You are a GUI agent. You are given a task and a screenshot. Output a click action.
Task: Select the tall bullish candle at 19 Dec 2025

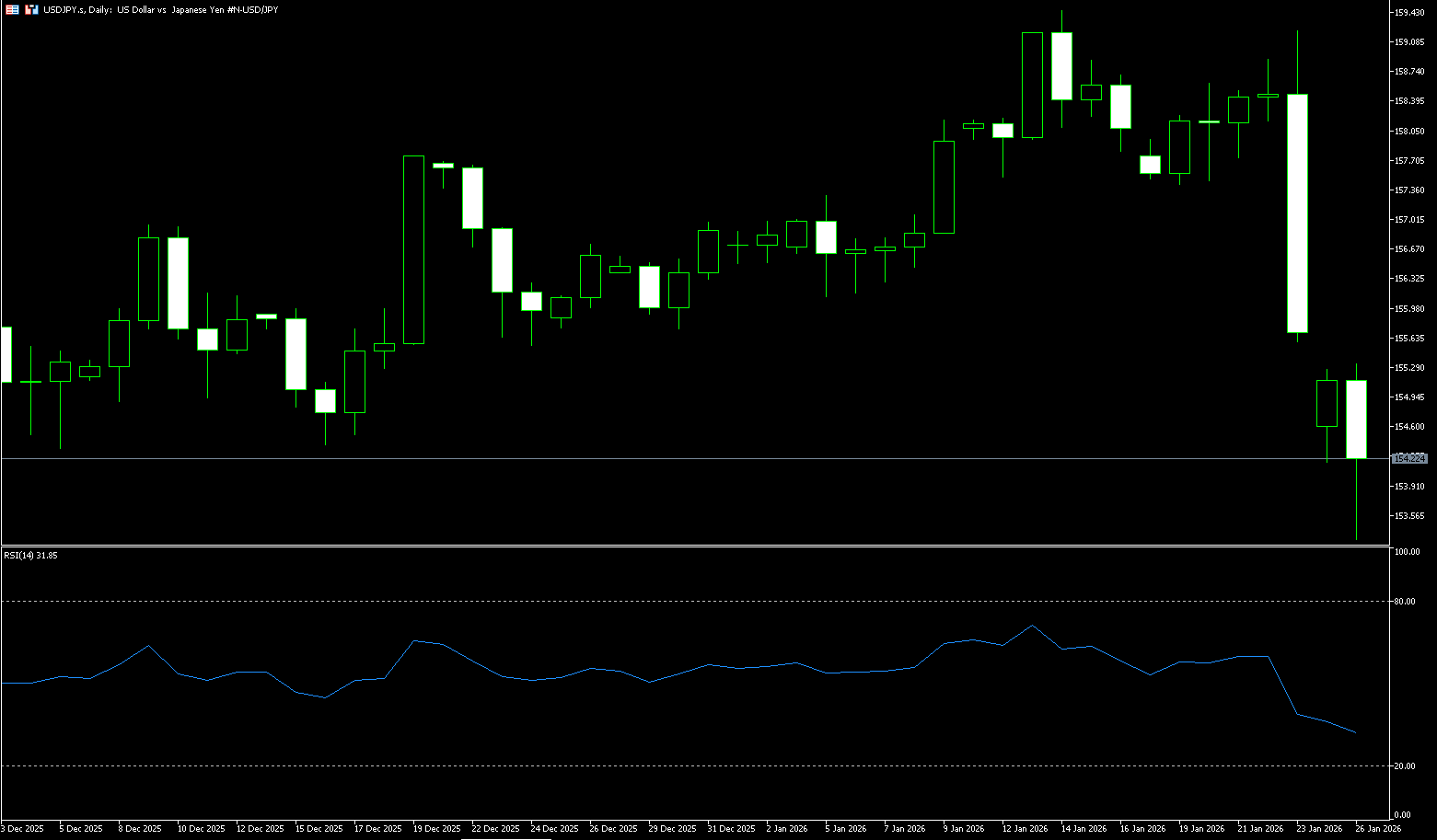[413, 249]
